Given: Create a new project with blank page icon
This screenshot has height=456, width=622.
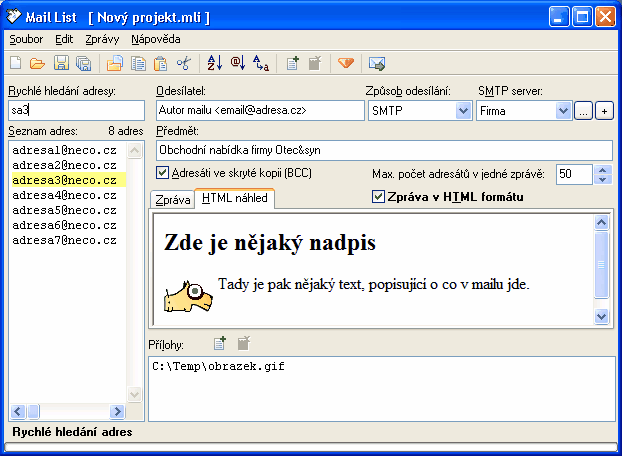Looking at the screenshot, I should point(15,63).
